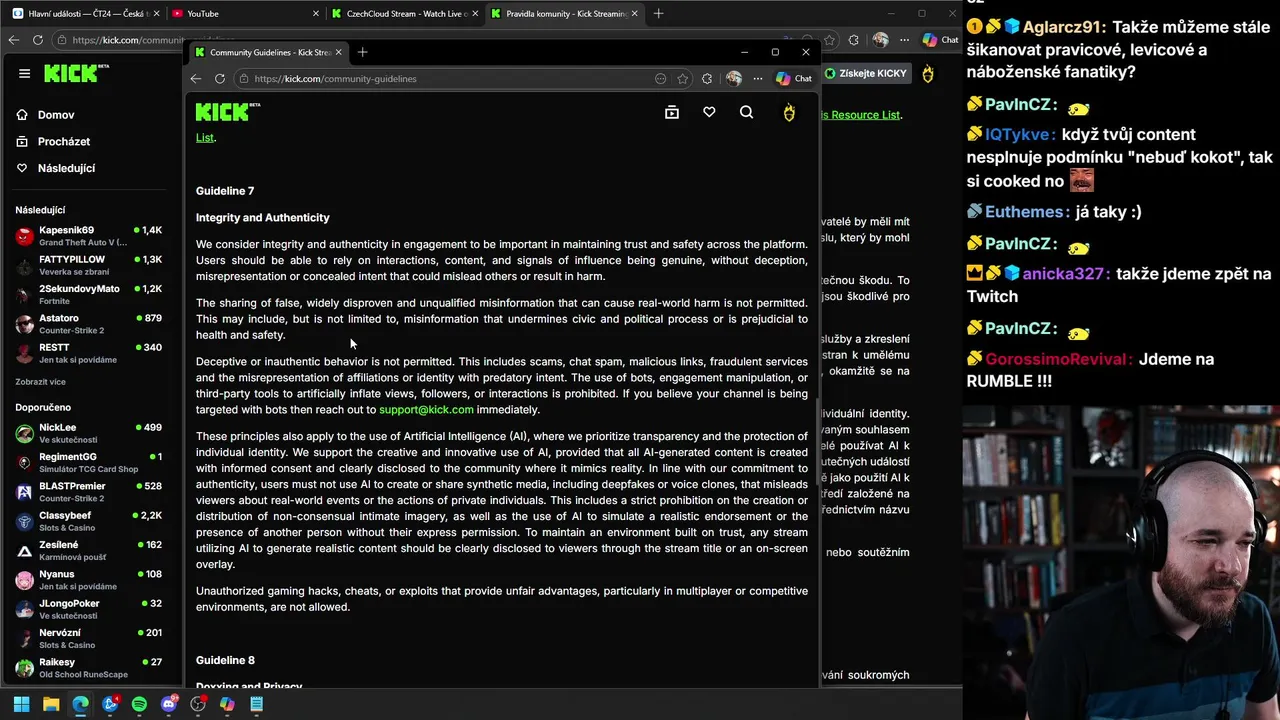Open a new tab in the front window
1280x720 pixels.
tap(363, 52)
